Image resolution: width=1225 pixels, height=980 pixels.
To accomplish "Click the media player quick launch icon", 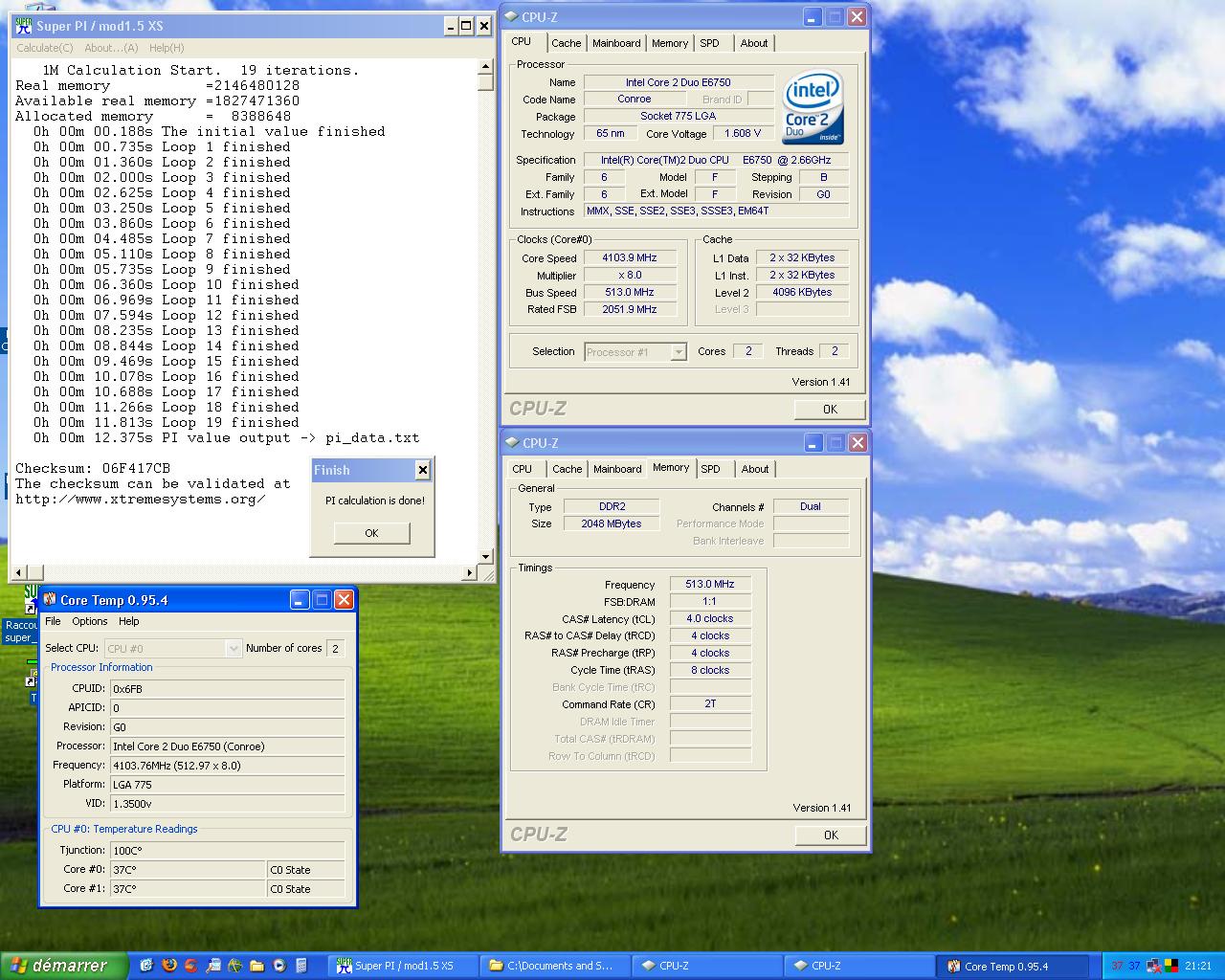I will (279, 966).
